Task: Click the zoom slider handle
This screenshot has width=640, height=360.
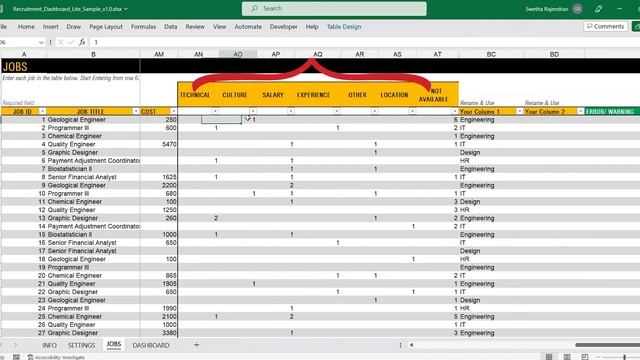Action: (x=624, y=357)
